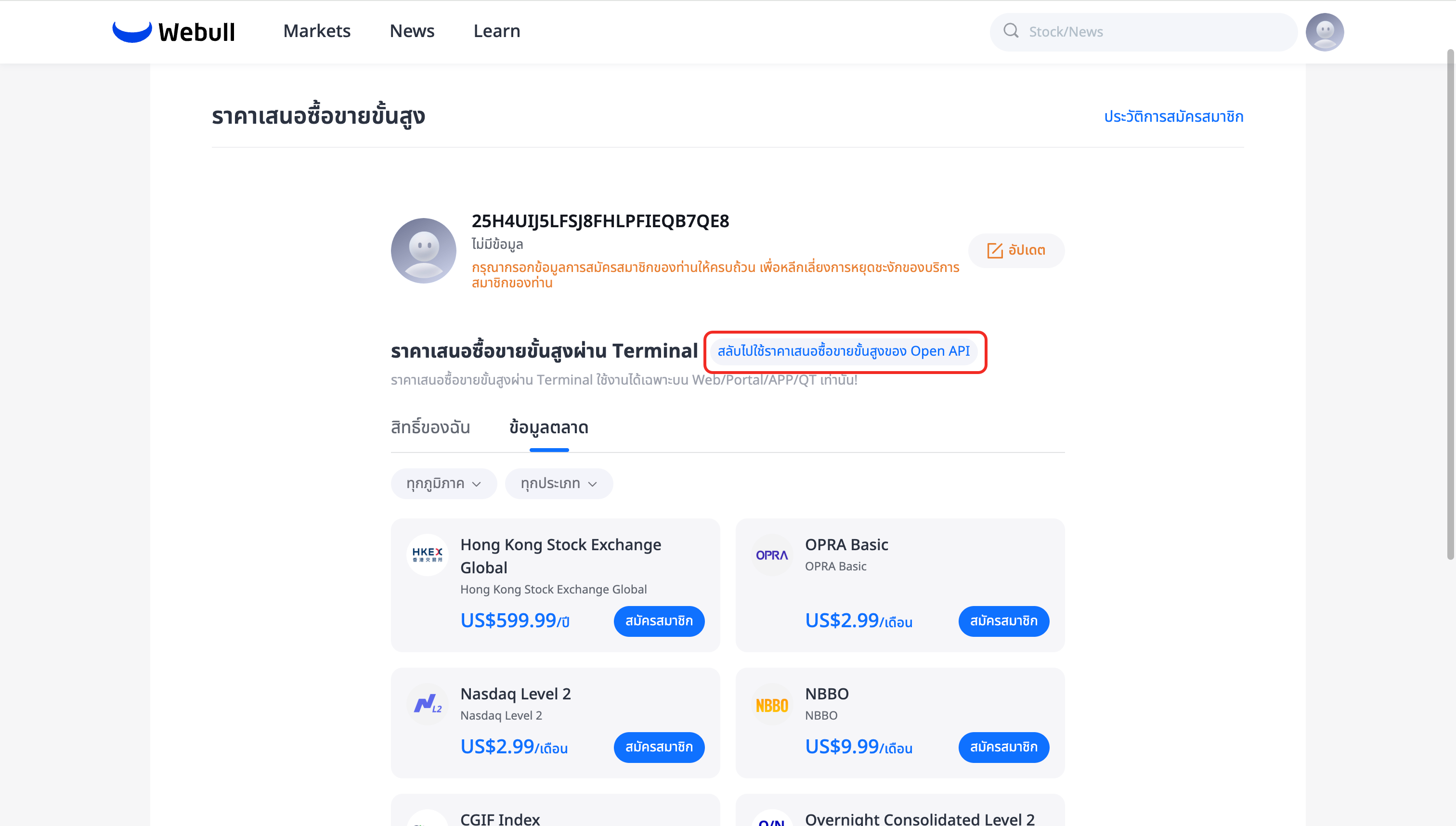
Task: Click the US$9.99 monthly price
Action: pyautogui.click(x=858, y=747)
